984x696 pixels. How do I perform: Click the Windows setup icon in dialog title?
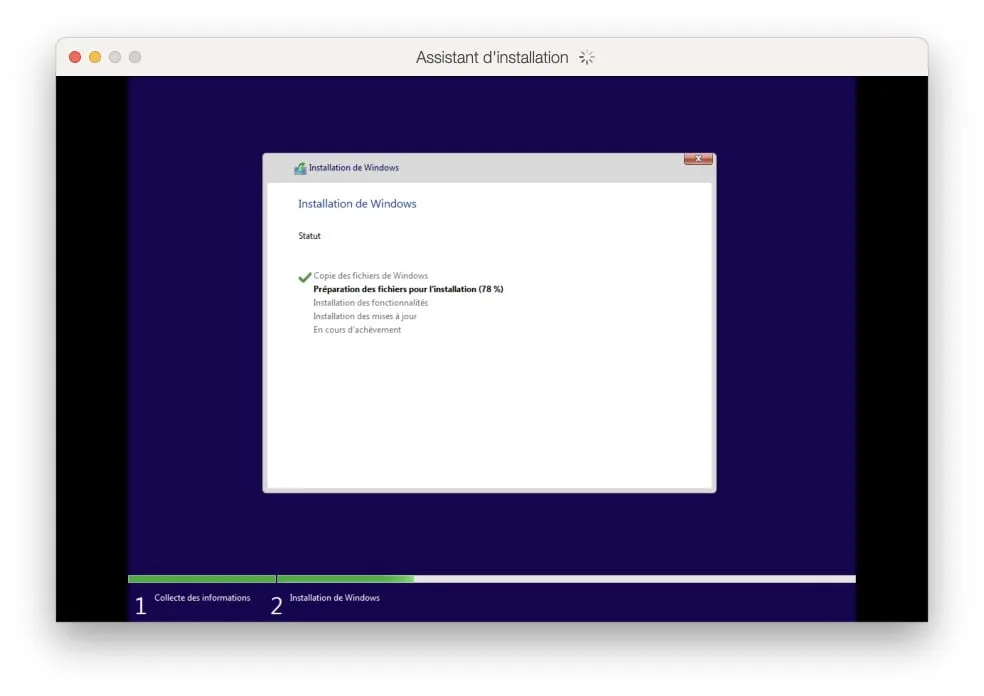(300, 168)
